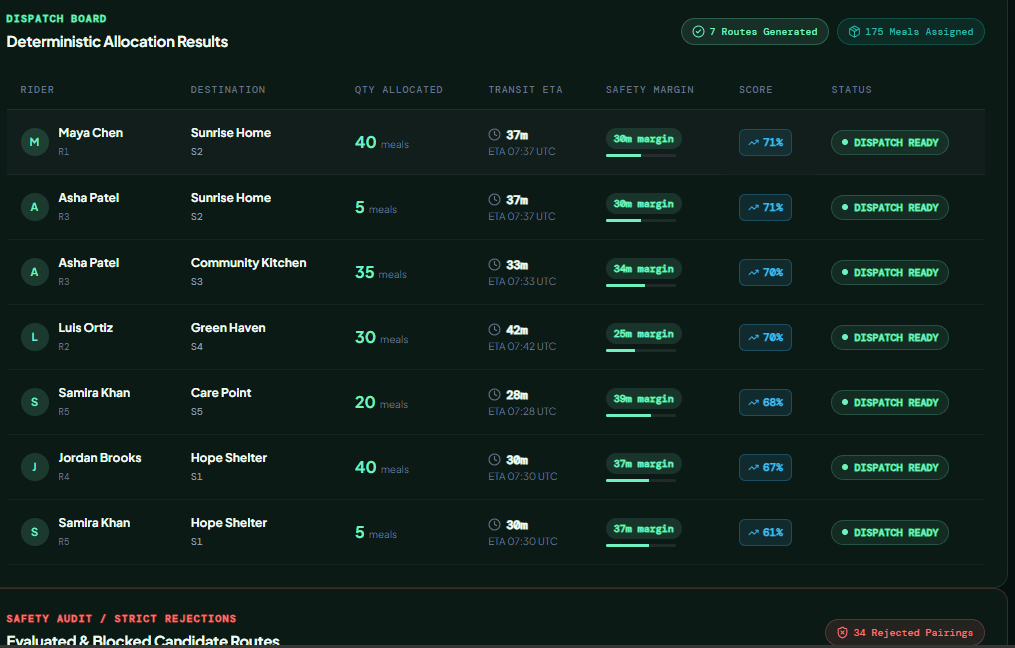Click the avatar in Samira Khan's Care Point row
1015x648 pixels.
pyautogui.click(x=35, y=402)
